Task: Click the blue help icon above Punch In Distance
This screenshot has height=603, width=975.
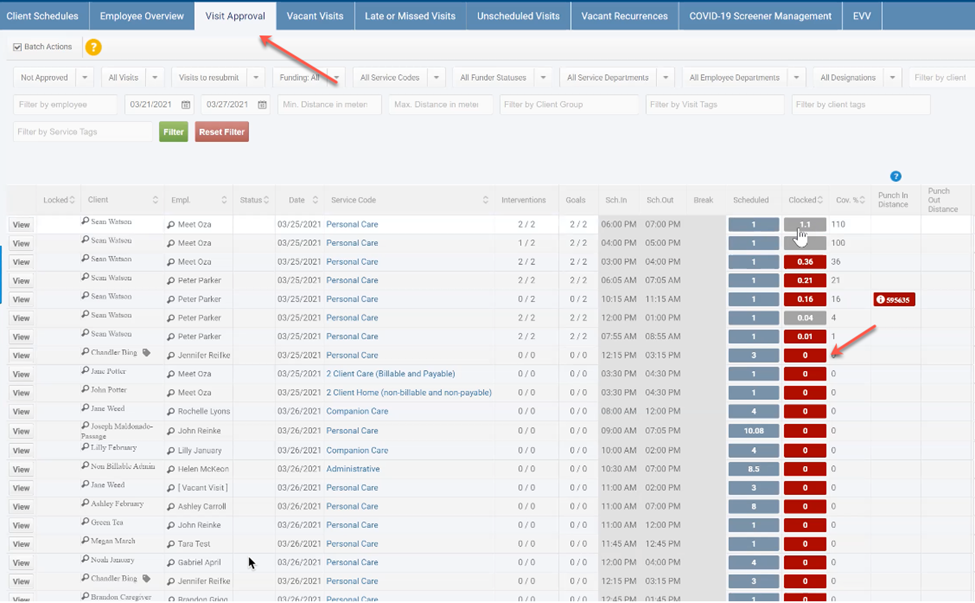Action: [895, 177]
